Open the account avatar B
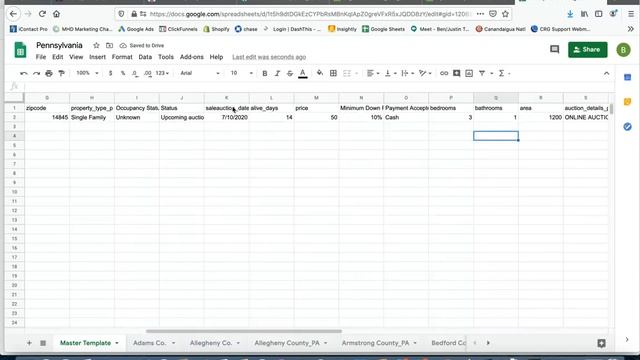640x360 pixels. pos(623,50)
